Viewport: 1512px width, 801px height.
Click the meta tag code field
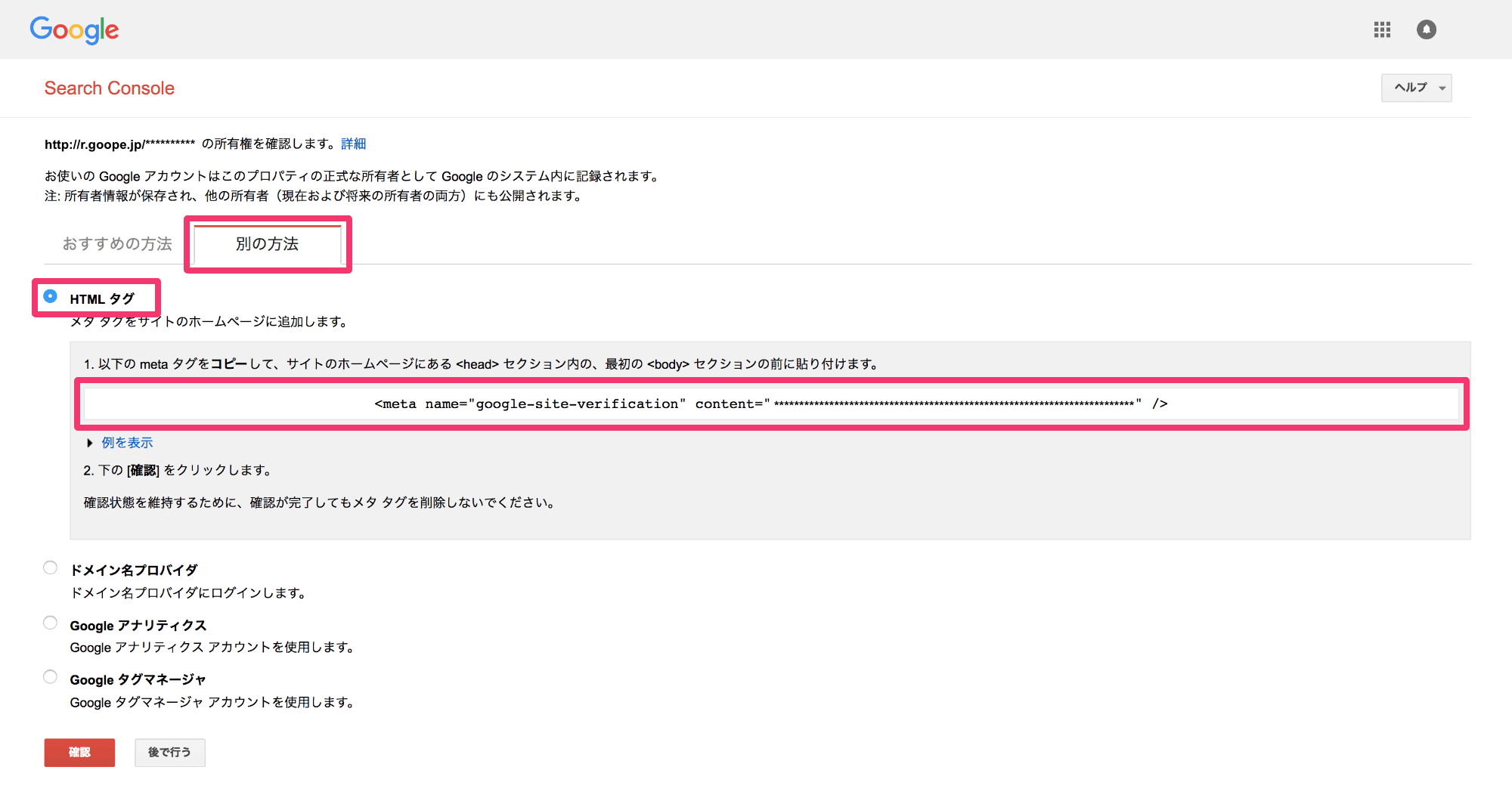pos(771,404)
